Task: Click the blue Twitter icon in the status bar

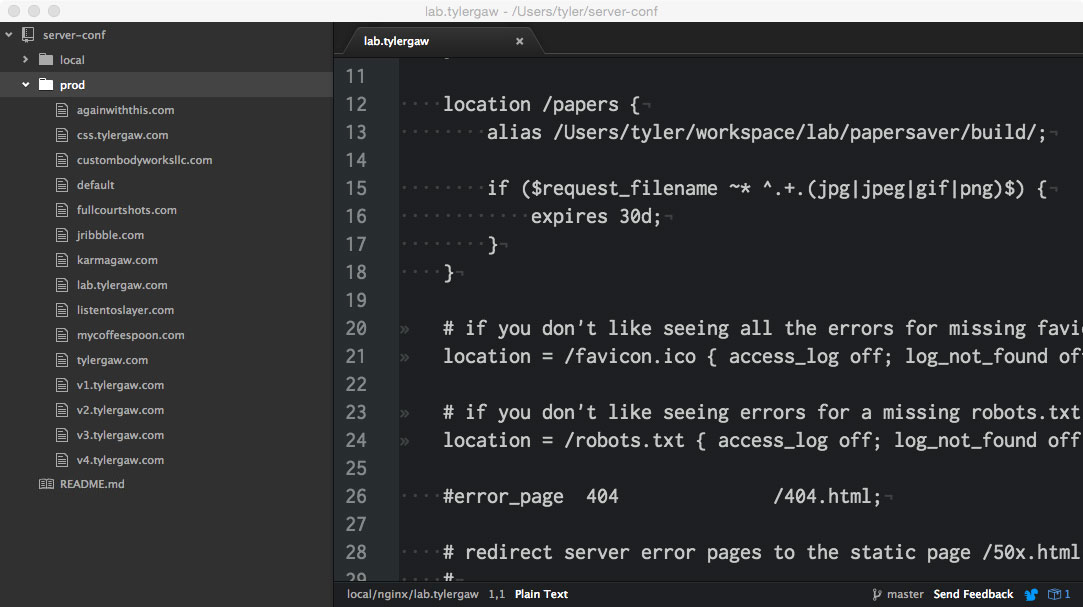Action: (x=1031, y=593)
